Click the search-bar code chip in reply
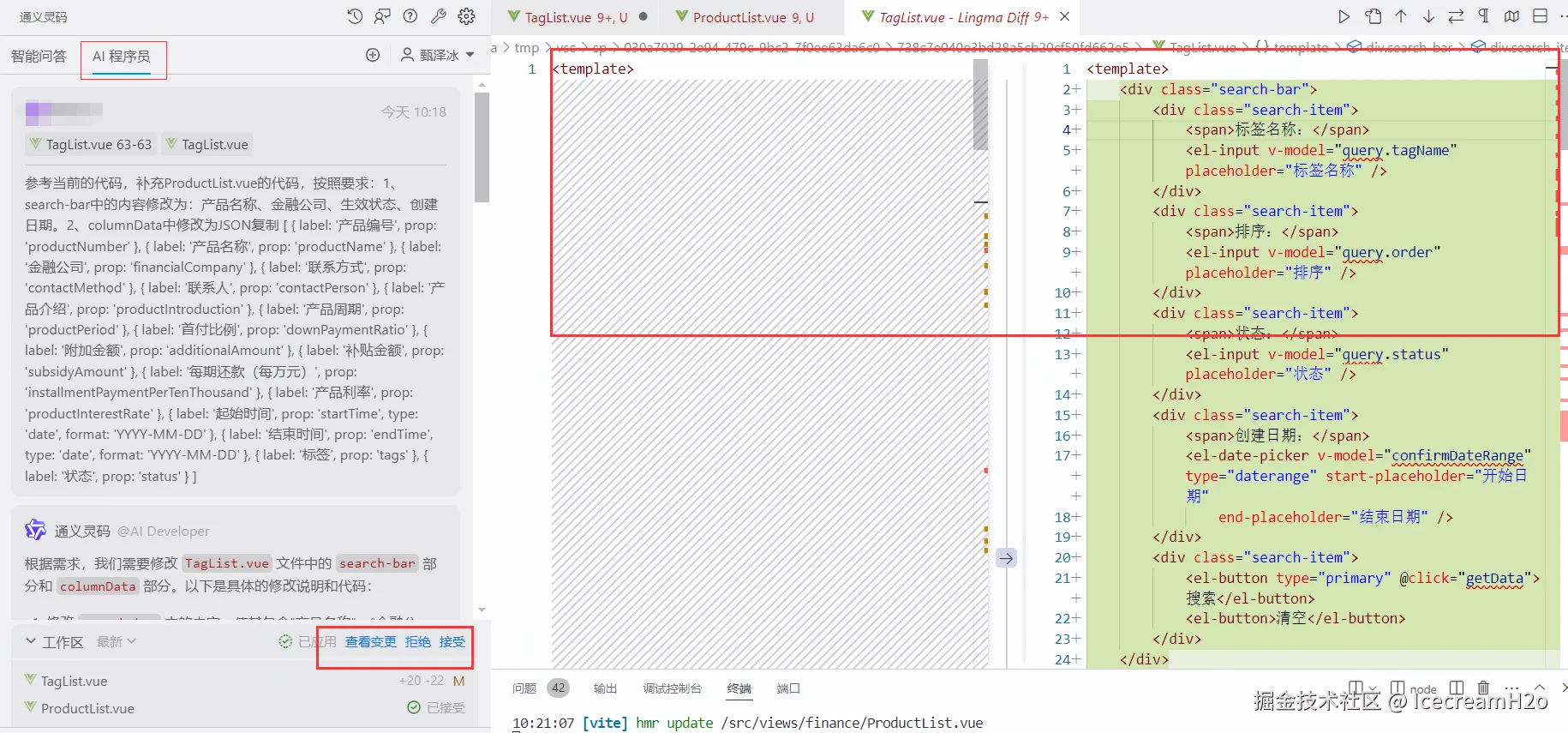Viewport: 1568px width, 733px height. click(x=377, y=563)
